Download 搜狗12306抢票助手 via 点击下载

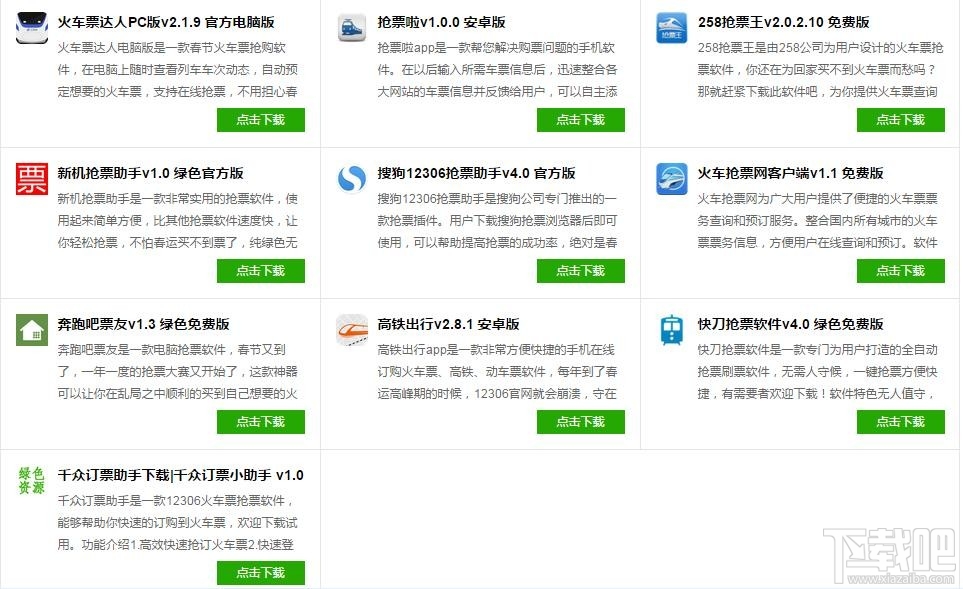(x=581, y=271)
